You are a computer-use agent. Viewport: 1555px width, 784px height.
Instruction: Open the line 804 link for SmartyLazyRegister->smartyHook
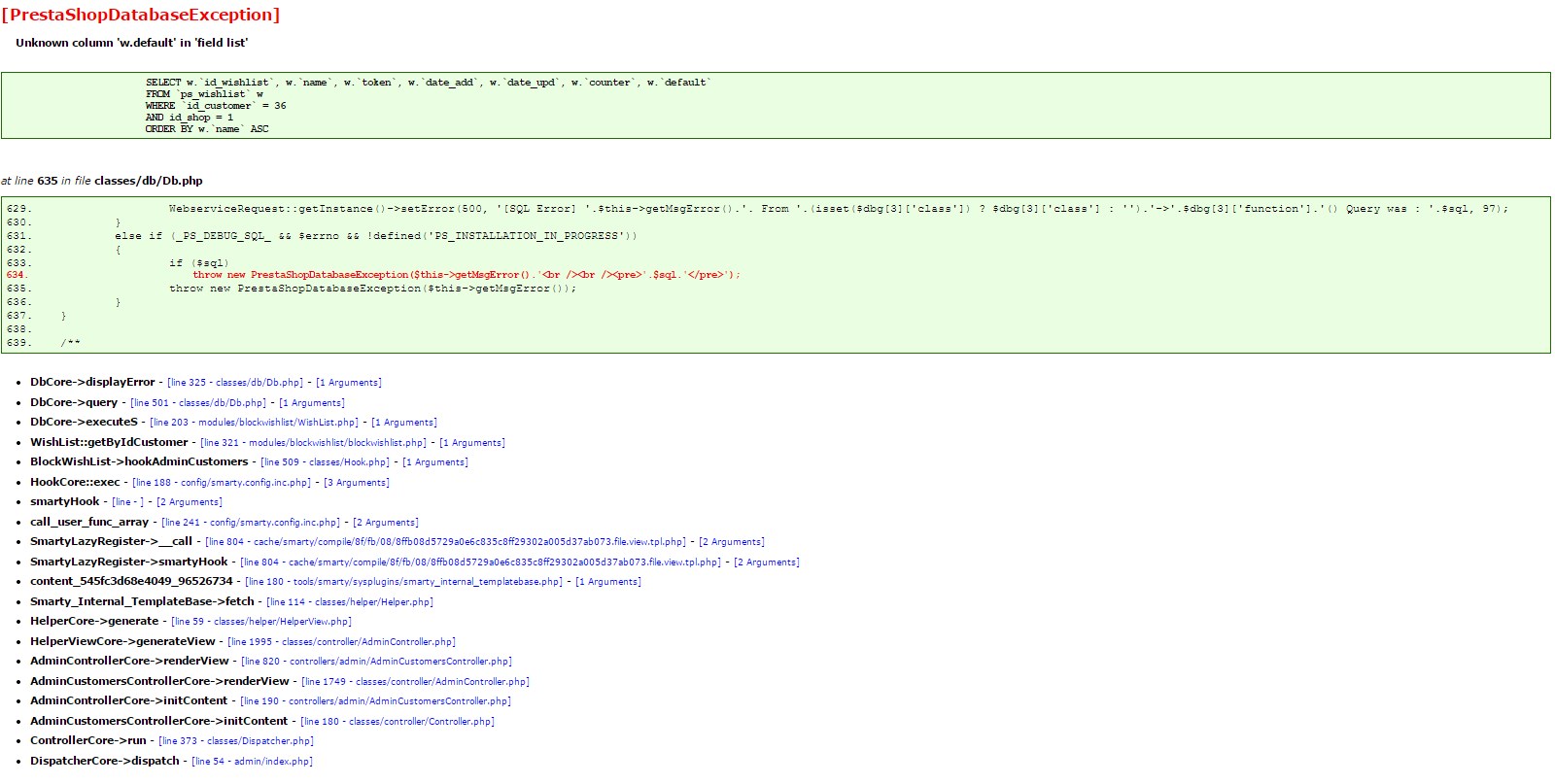point(481,562)
